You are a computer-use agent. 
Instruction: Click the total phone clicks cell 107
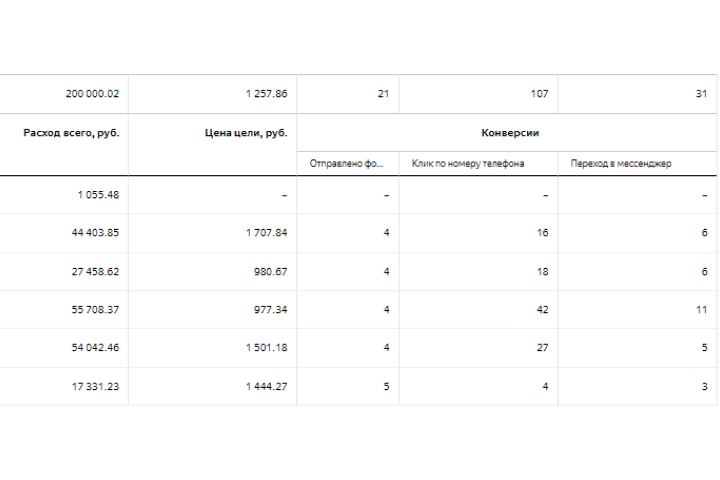pos(540,94)
